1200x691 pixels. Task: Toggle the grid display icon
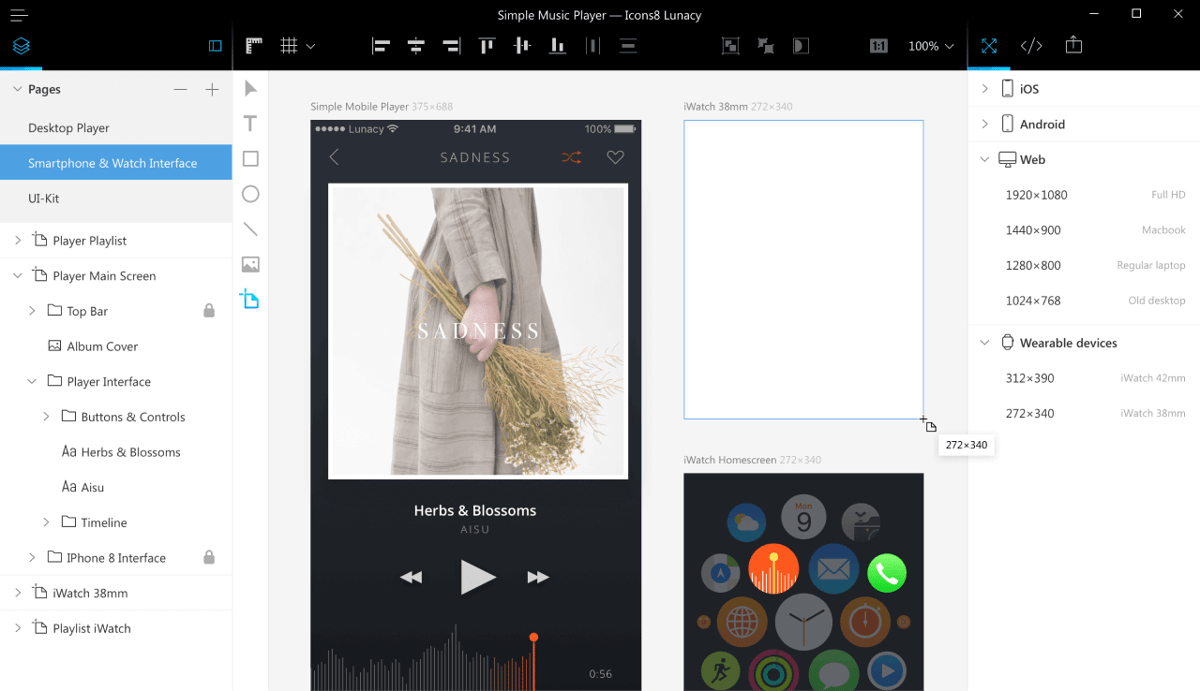pyautogui.click(x=289, y=45)
